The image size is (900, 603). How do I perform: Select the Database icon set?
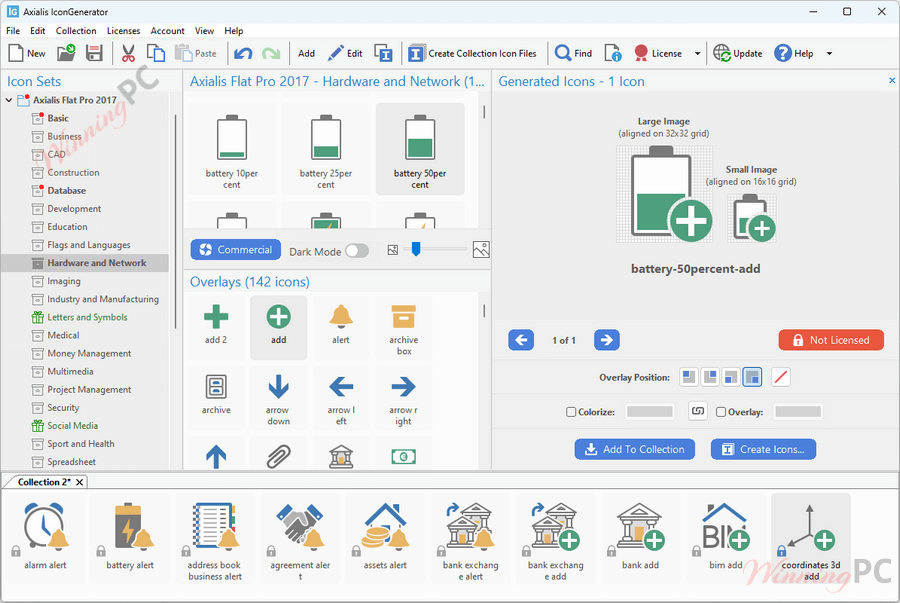click(x=67, y=190)
